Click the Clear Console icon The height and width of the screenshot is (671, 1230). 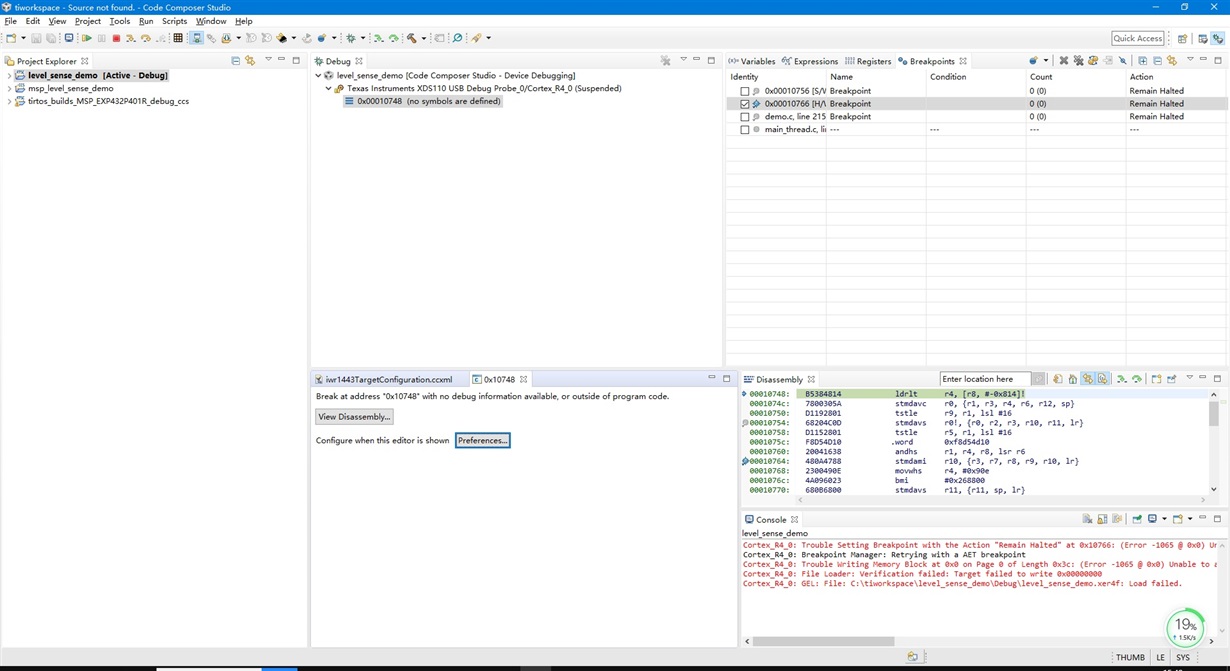pyautogui.click(x=1087, y=520)
